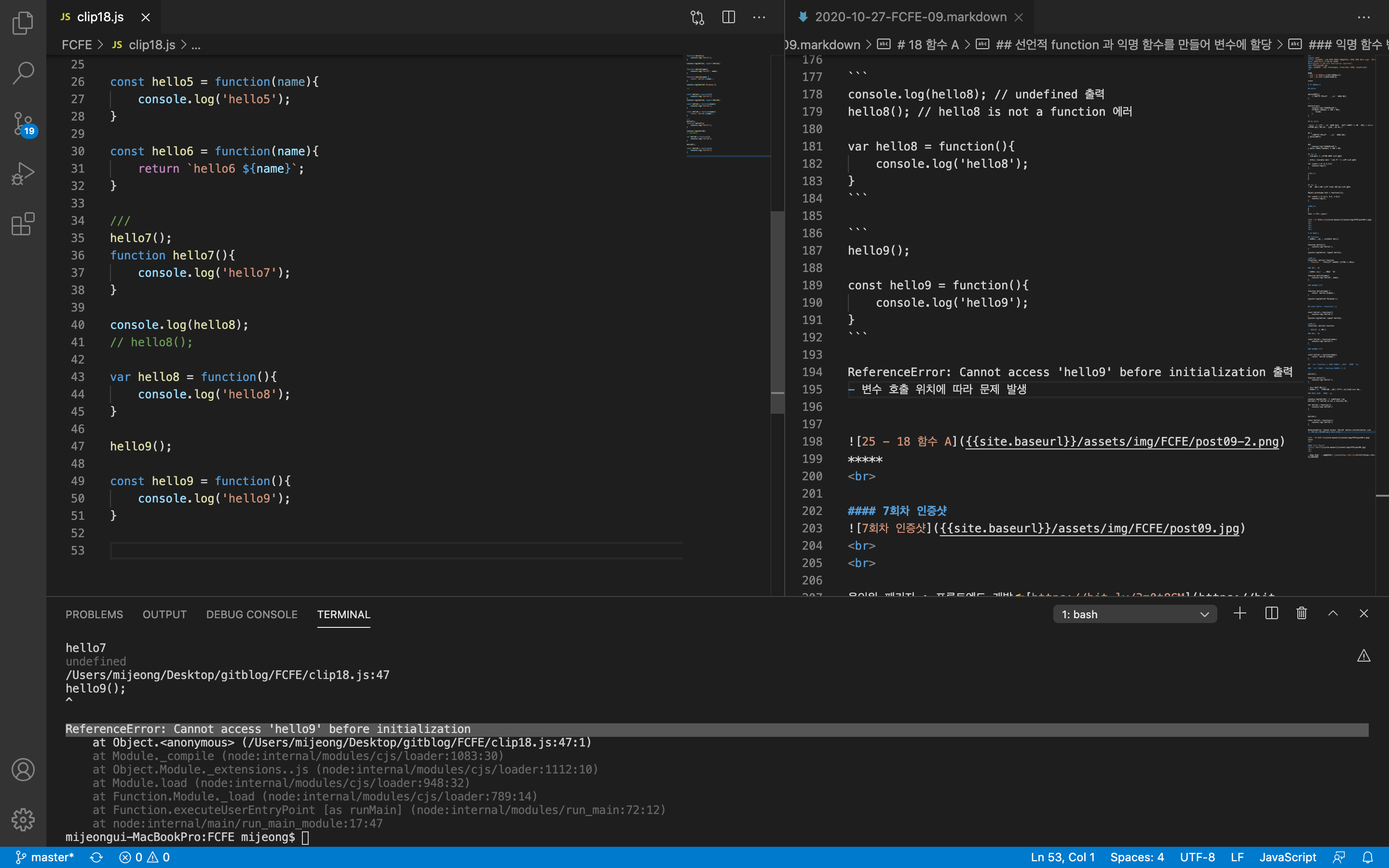Click 'const hello9 = function(){' on line 49
This screenshot has height=868, width=1389.
[x=200, y=481]
